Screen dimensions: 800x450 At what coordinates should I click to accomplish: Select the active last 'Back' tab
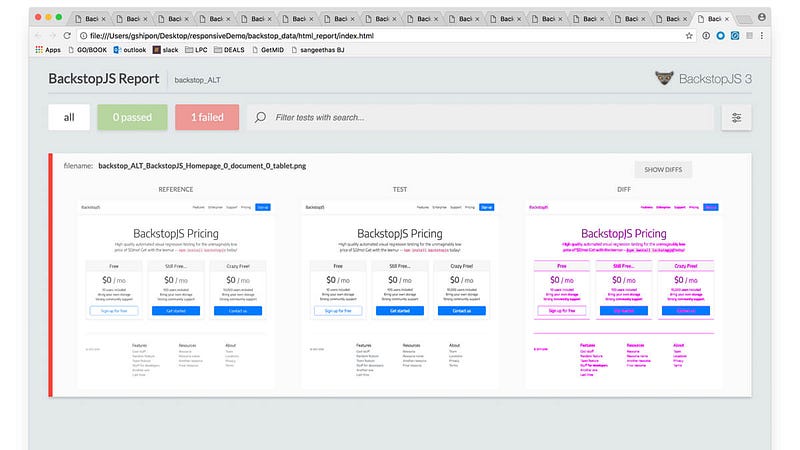714,19
